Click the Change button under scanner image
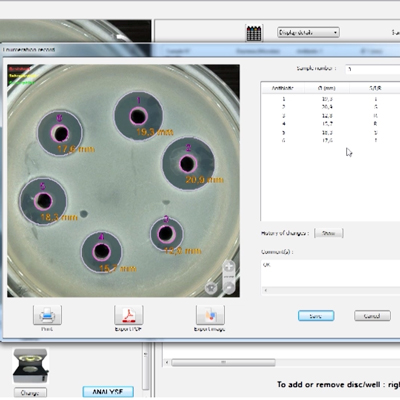 [x=30, y=393]
